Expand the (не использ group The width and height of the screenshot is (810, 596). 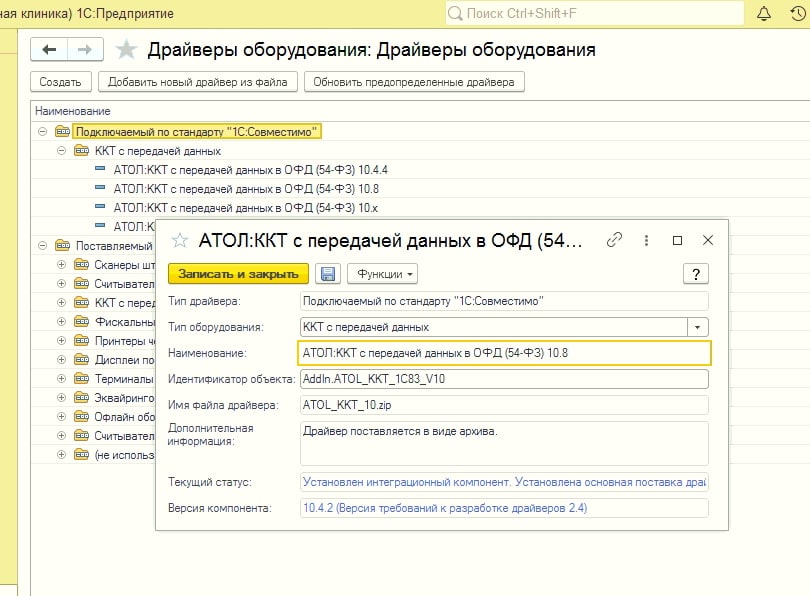click(61, 455)
